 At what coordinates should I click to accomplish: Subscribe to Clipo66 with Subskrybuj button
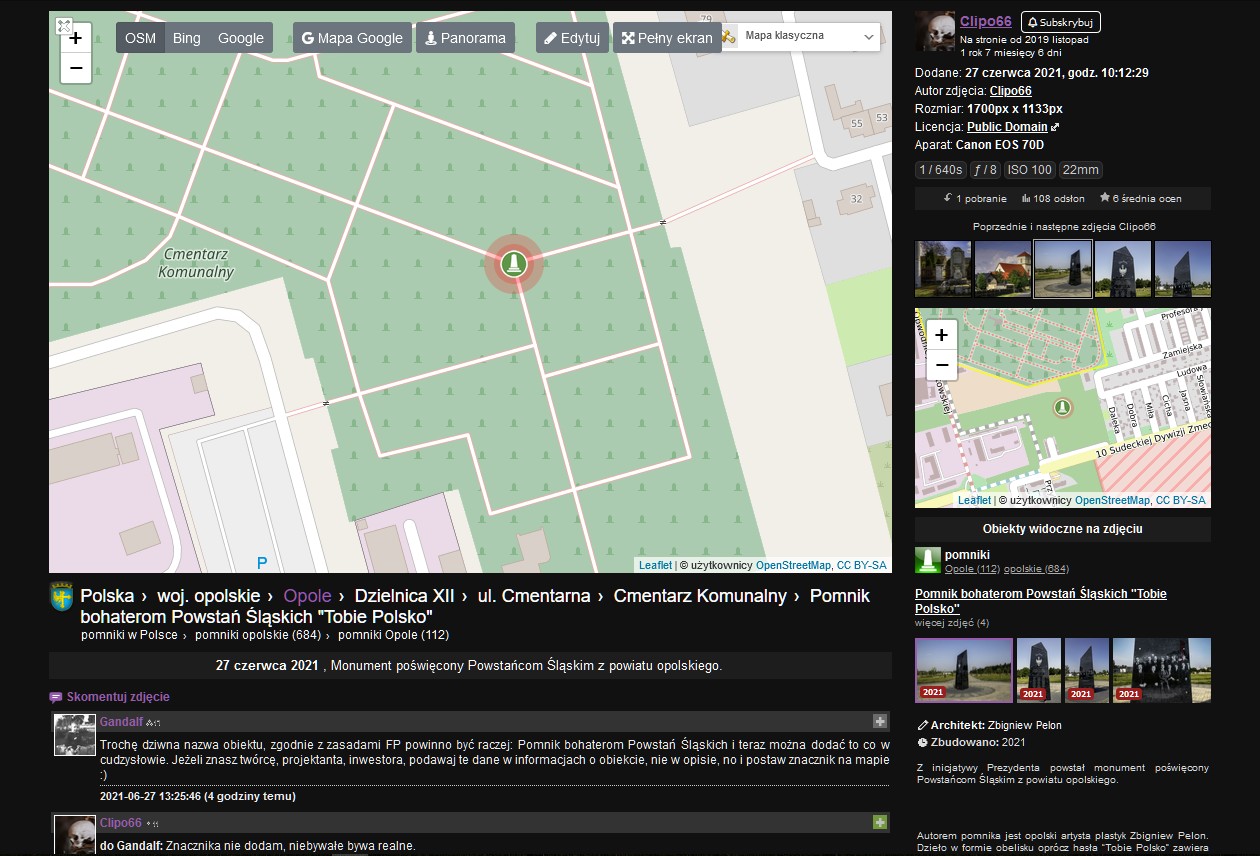coord(1060,22)
